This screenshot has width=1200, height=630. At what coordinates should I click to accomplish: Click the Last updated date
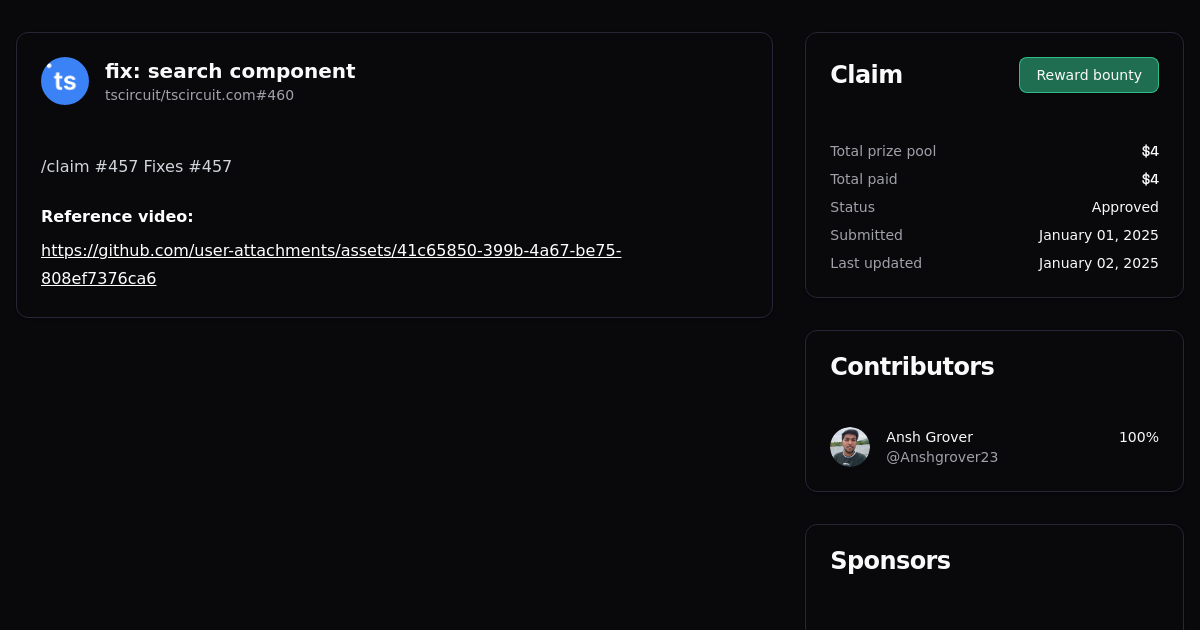click(x=1098, y=263)
